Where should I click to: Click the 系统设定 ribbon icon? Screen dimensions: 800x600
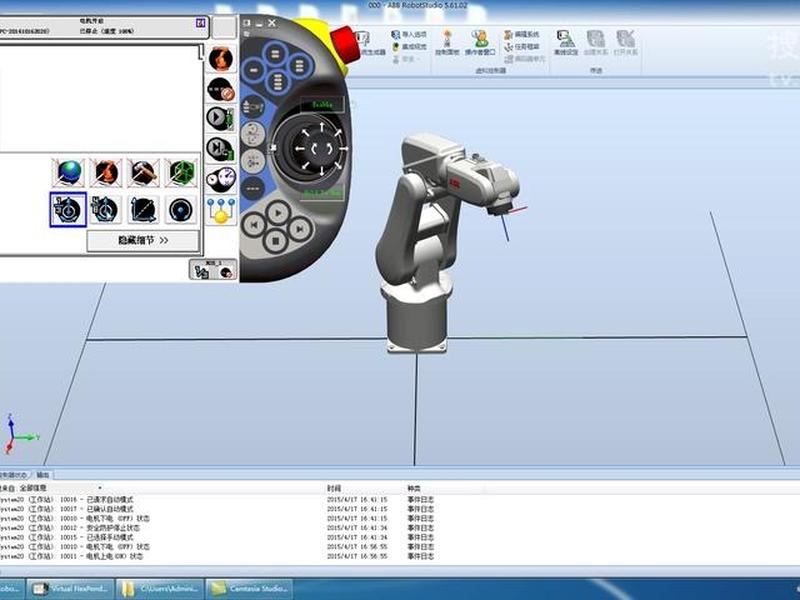click(x=566, y=42)
